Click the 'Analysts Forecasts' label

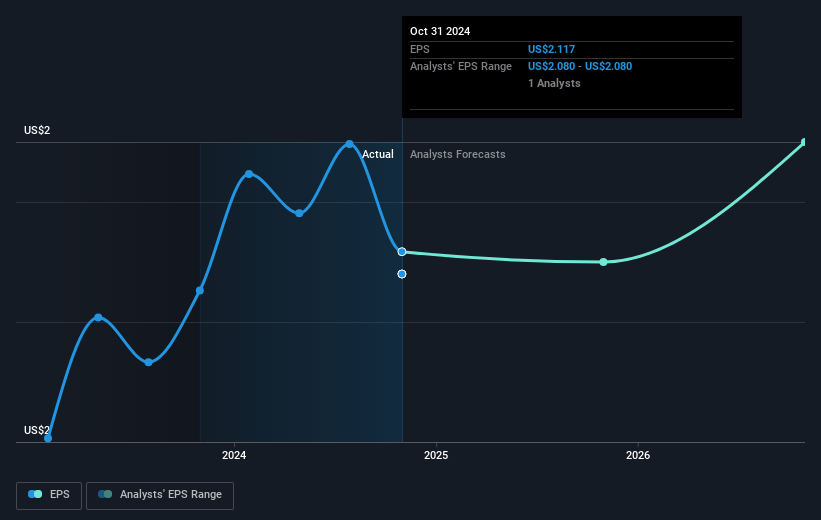tap(458, 154)
